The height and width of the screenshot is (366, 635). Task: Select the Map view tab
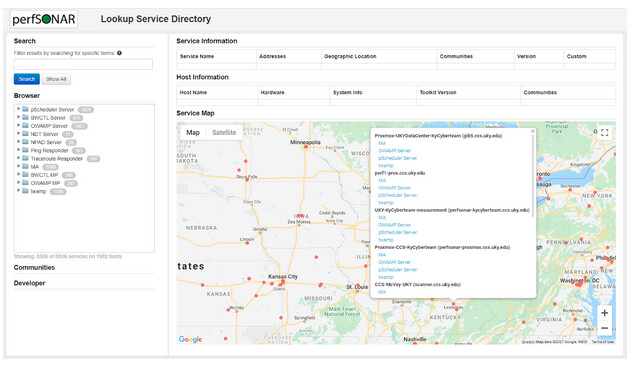click(x=193, y=132)
